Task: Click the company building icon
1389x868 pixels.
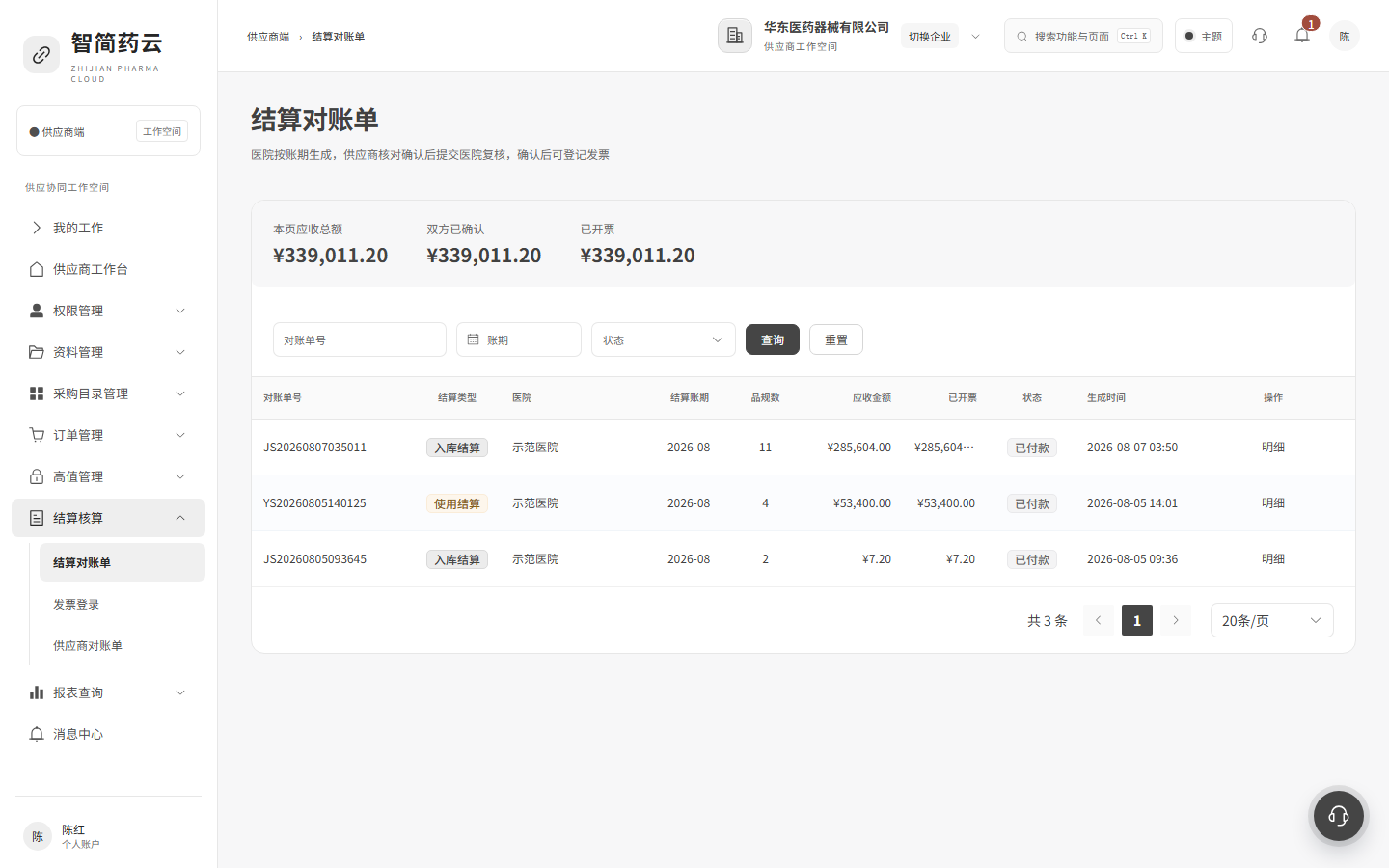Action: 735,36
